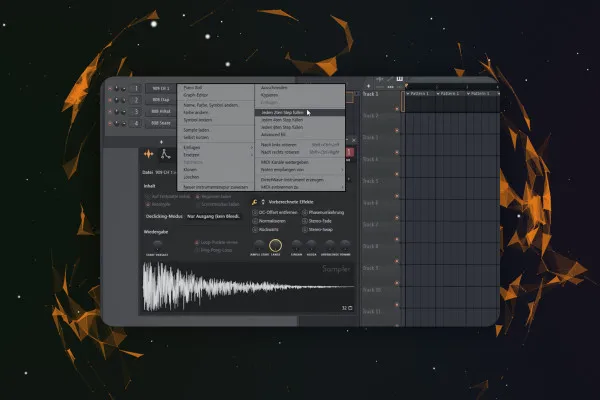Click the pencil tool in playlist toolbar
600x400 pixels.
click(390, 79)
